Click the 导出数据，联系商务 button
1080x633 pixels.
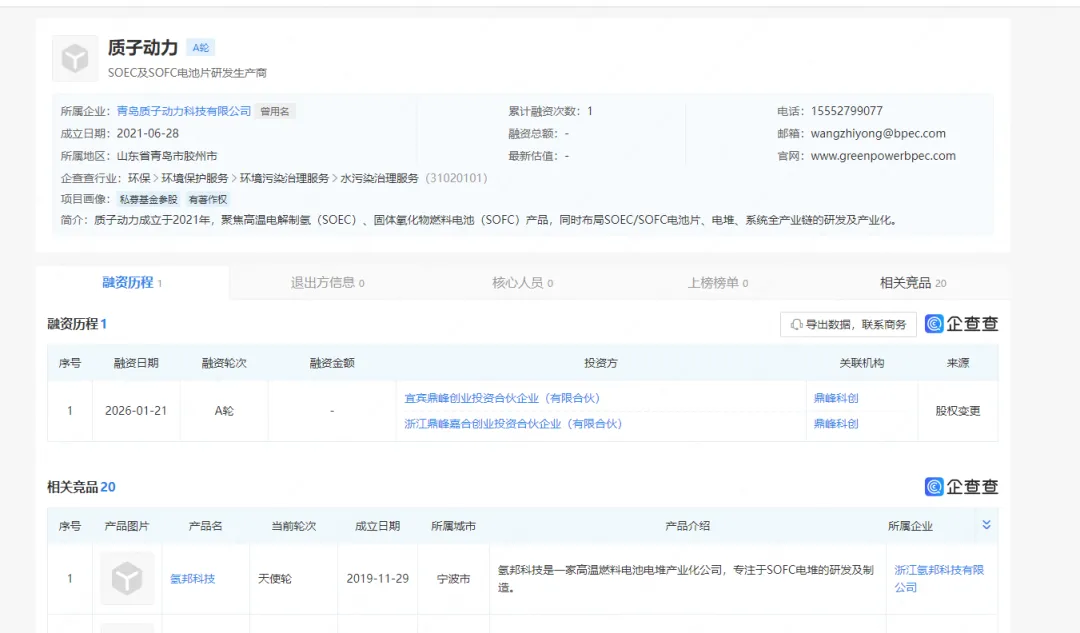pos(848,324)
